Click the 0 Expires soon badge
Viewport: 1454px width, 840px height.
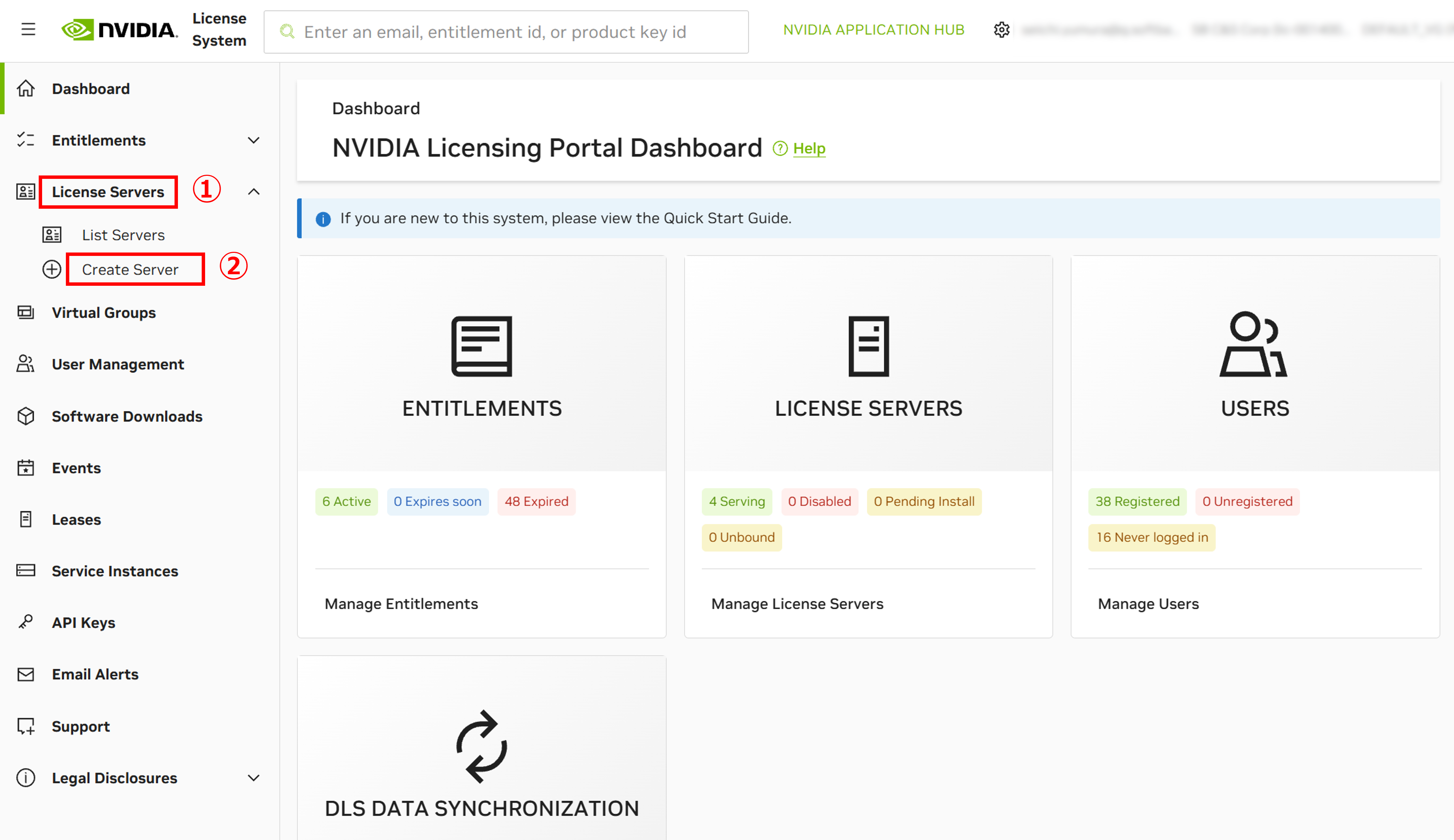[437, 502]
